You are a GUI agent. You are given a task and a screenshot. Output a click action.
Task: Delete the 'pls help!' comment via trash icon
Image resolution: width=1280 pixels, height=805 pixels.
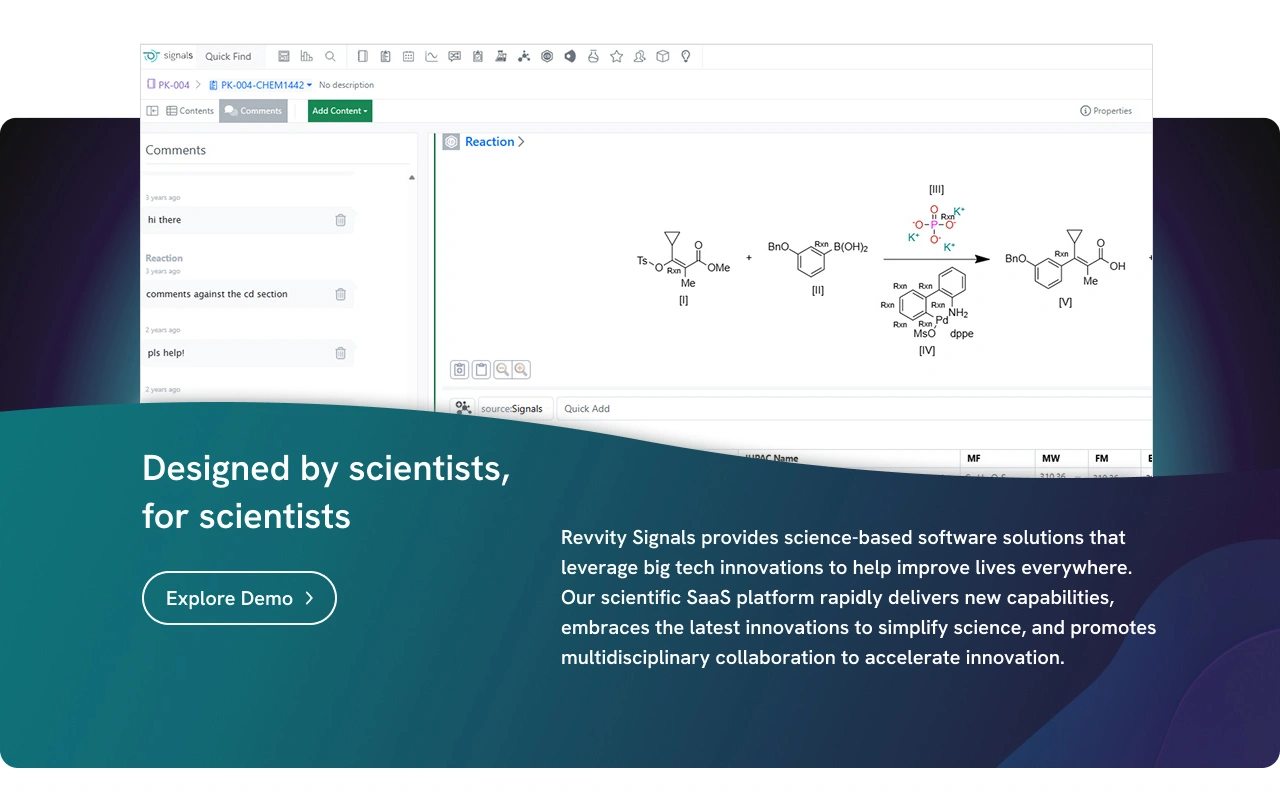pyautogui.click(x=340, y=353)
